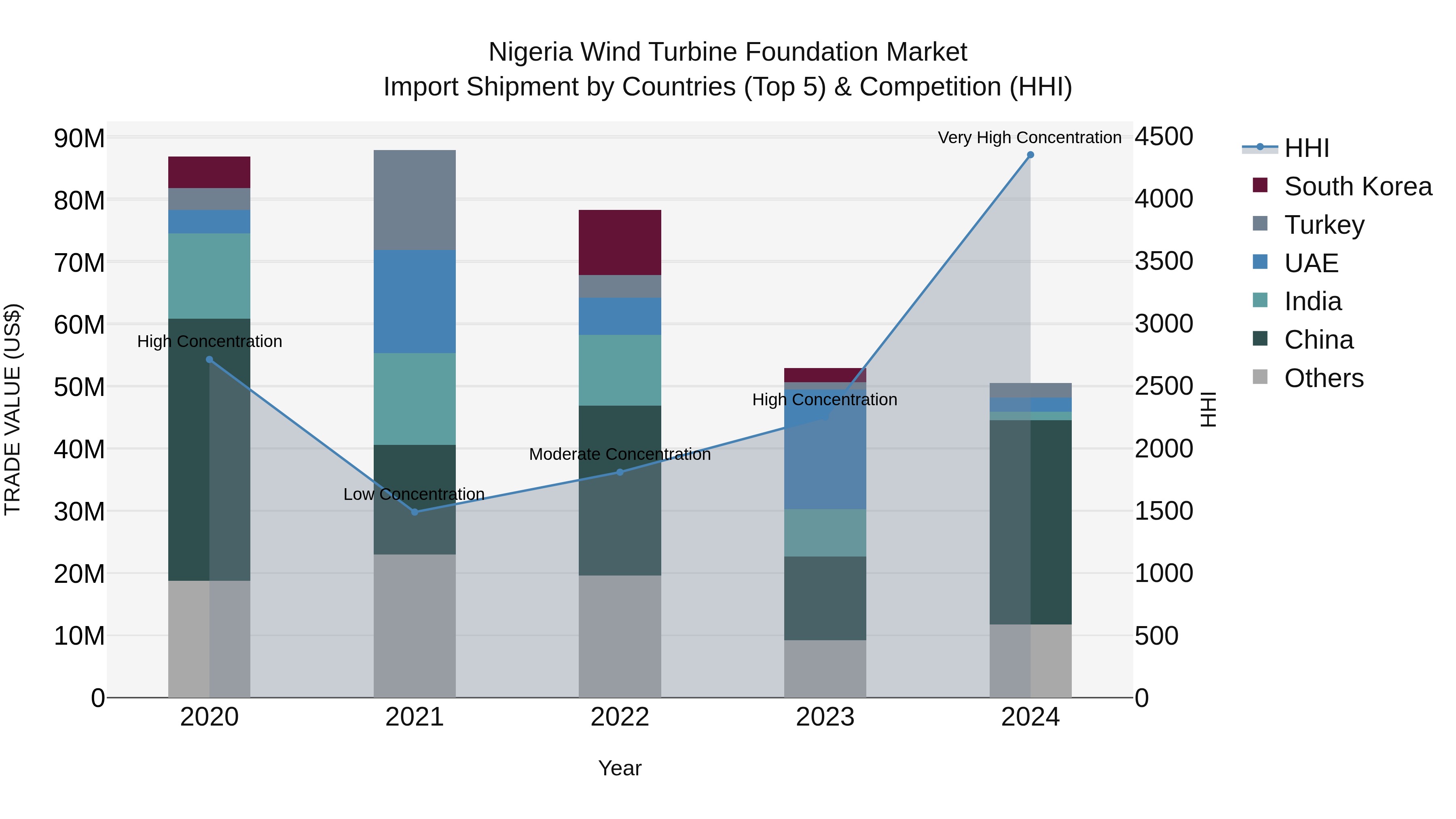Click the 2022 Others bar segment
This screenshot has height=819, width=1456.
620,637
